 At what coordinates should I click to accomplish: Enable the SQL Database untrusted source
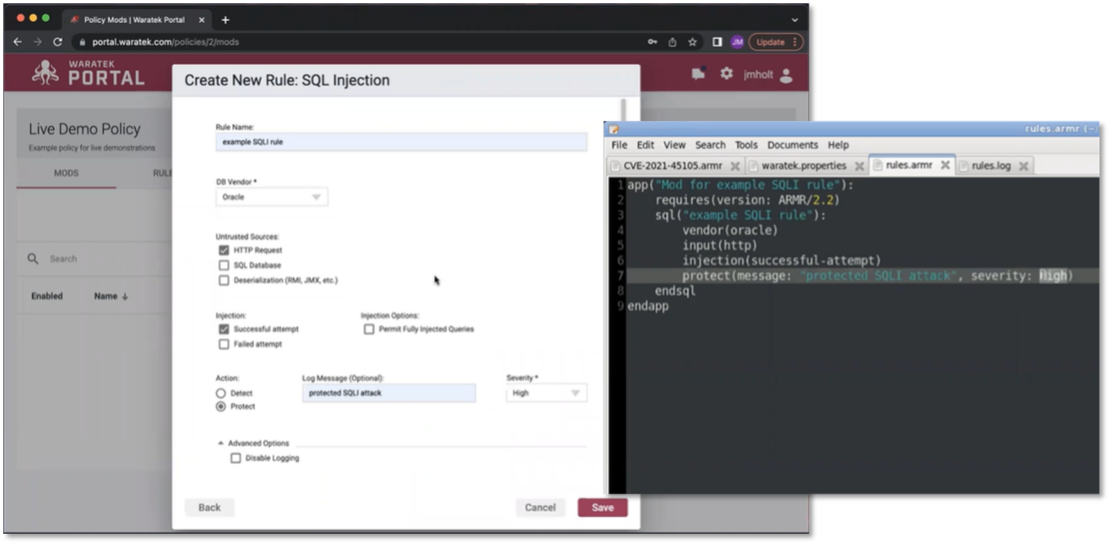click(x=224, y=265)
